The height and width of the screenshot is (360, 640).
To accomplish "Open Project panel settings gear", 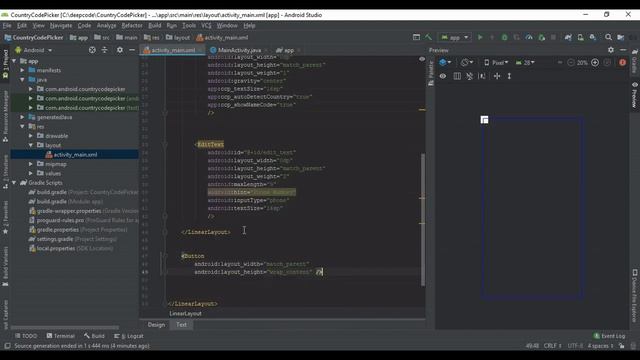I will [x=120, y=50].
